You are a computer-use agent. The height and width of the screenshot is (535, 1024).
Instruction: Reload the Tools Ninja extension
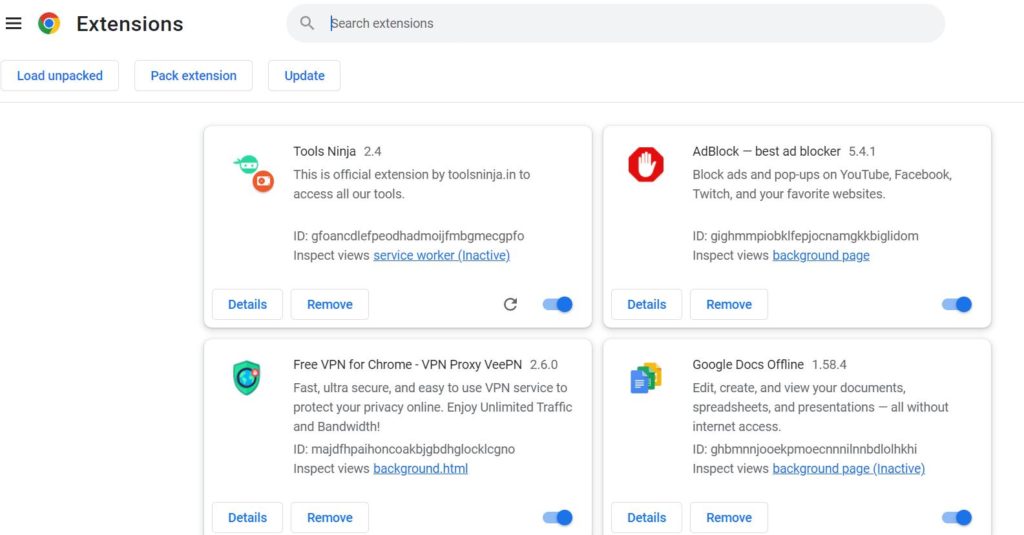pos(510,304)
